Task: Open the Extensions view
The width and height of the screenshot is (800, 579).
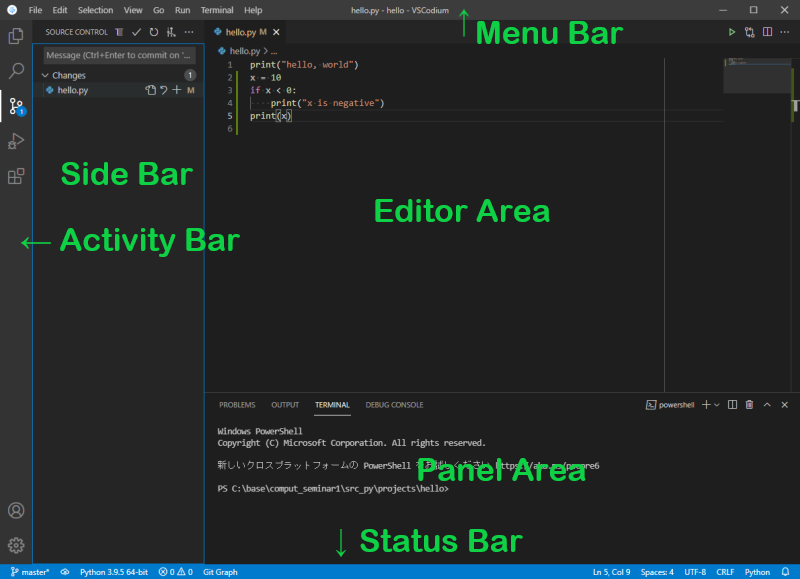Action: click(x=16, y=176)
